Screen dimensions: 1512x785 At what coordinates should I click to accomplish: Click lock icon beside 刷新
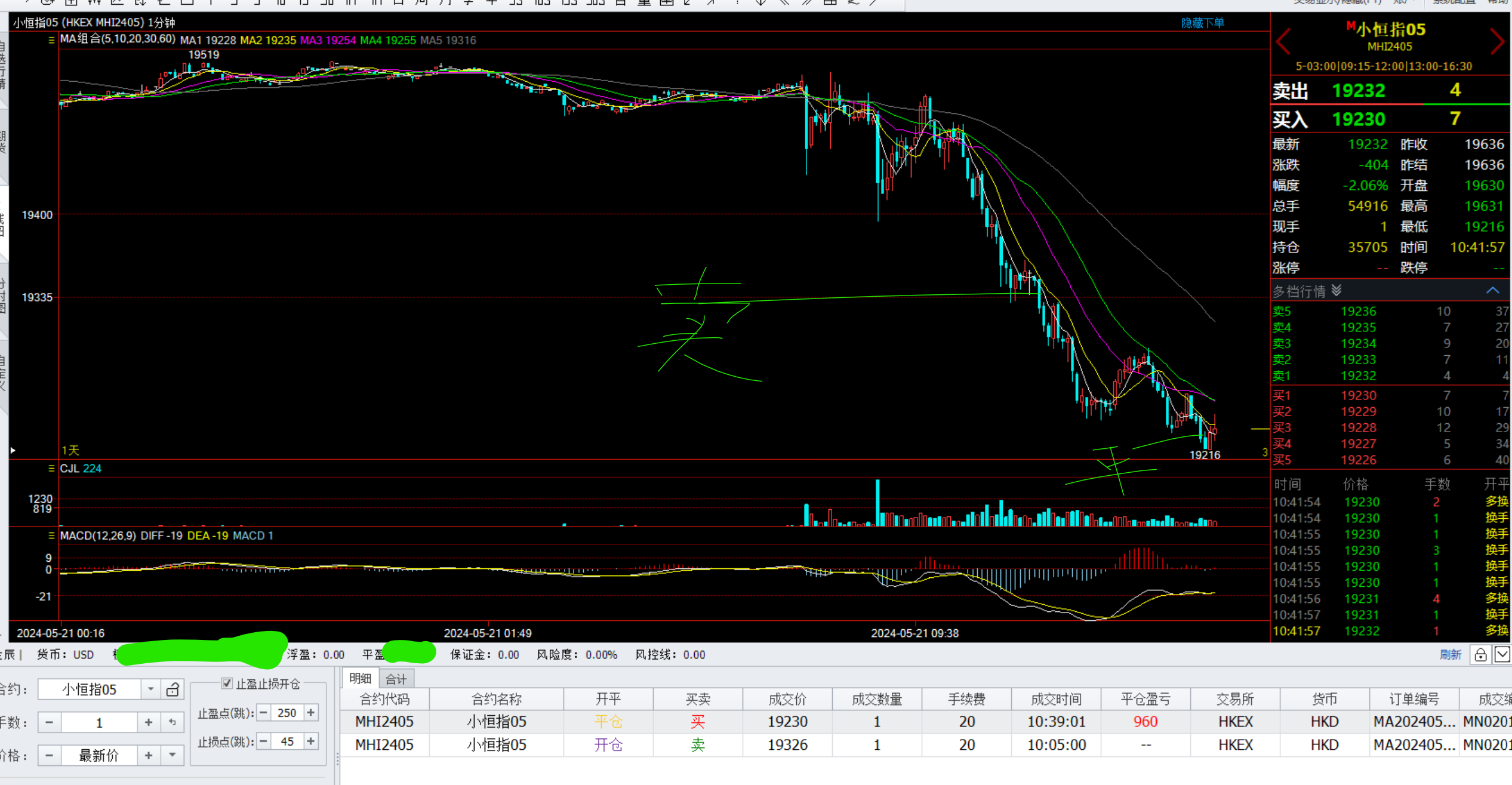1480,655
